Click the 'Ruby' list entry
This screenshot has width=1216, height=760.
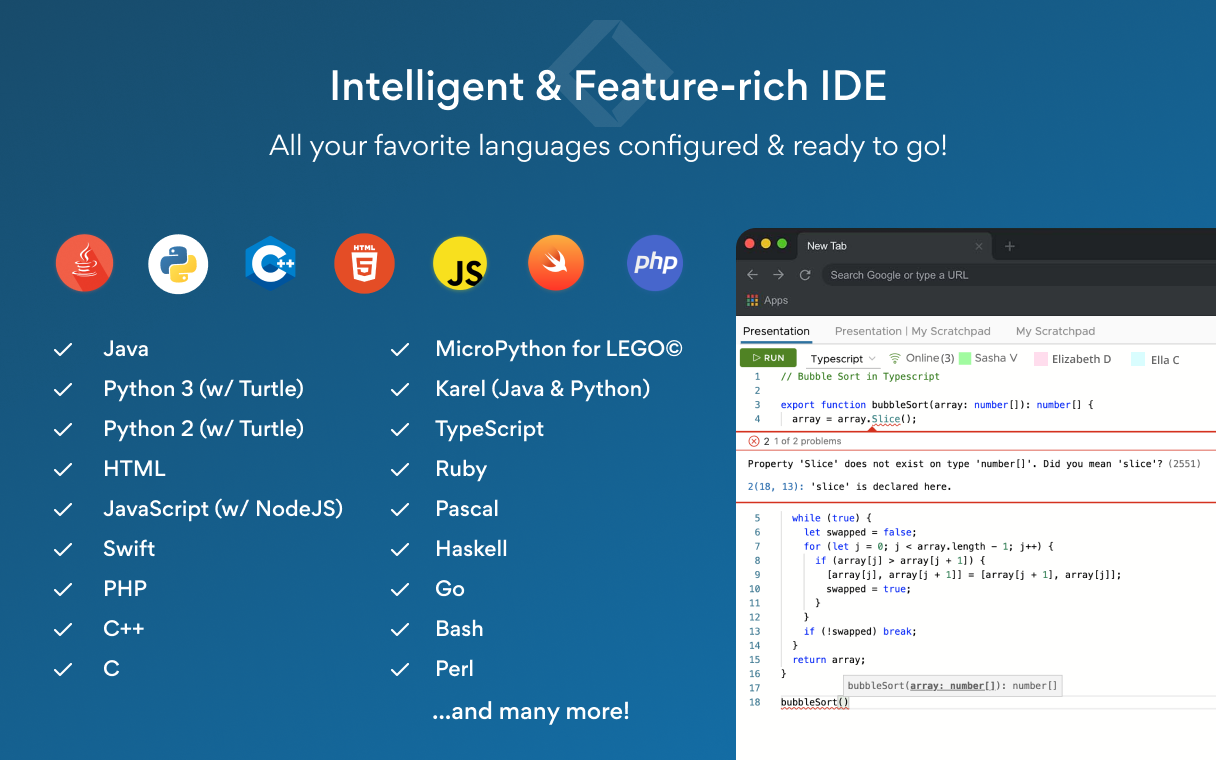pyautogui.click(x=461, y=469)
